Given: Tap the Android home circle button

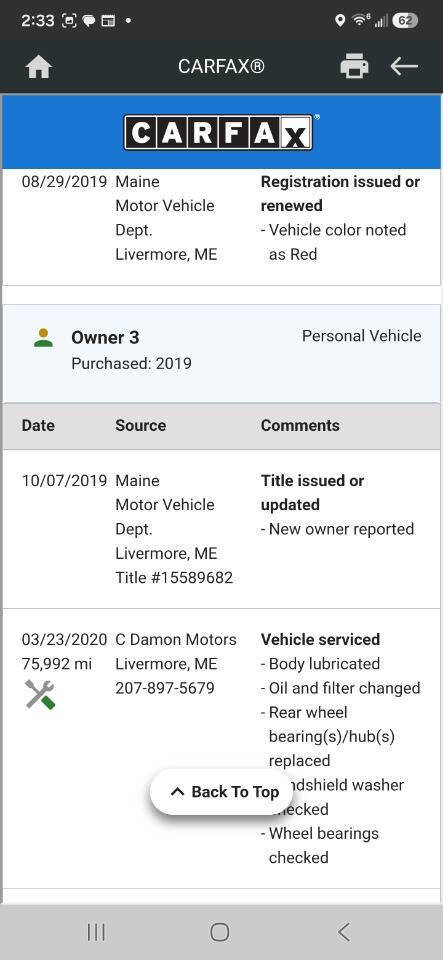Looking at the screenshot, I should coord(220,932).
